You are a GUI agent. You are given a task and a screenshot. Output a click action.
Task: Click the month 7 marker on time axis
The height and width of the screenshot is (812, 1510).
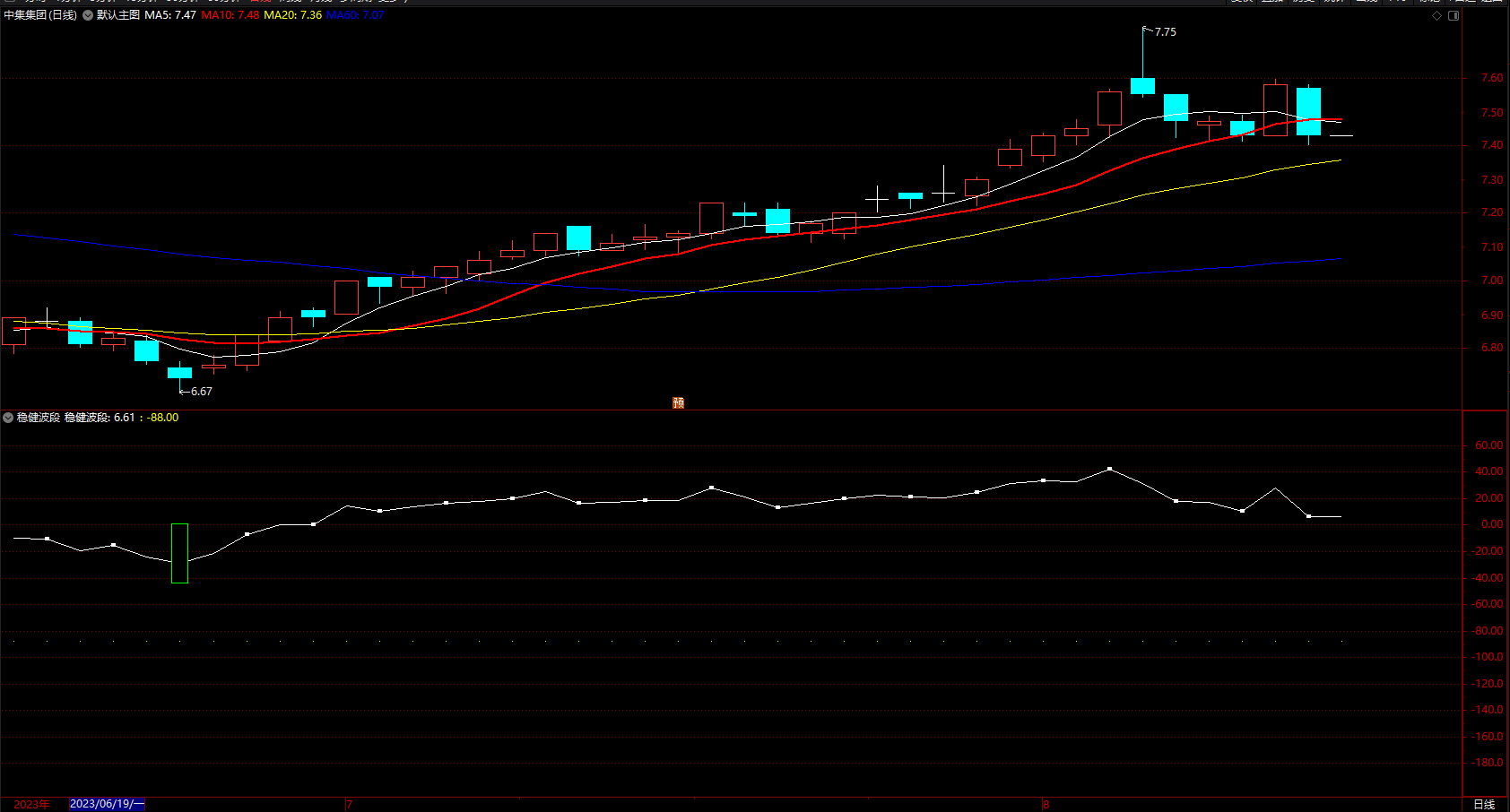350,804
